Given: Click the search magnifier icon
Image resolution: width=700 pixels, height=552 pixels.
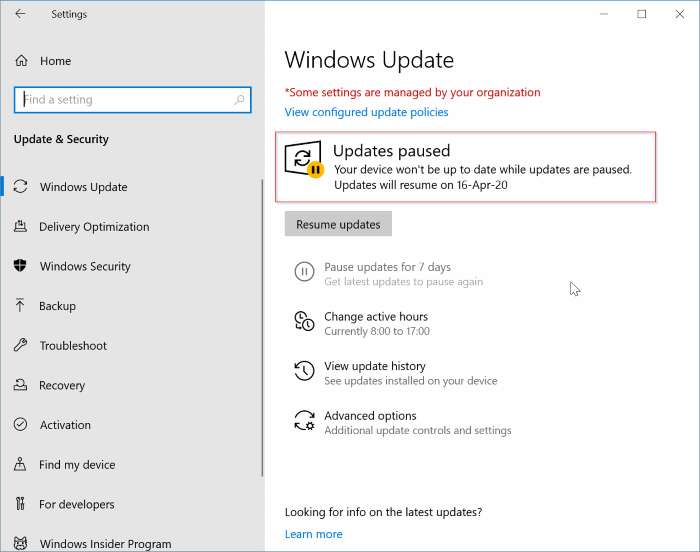Looking at the screenshot, I should pos(239,100).
